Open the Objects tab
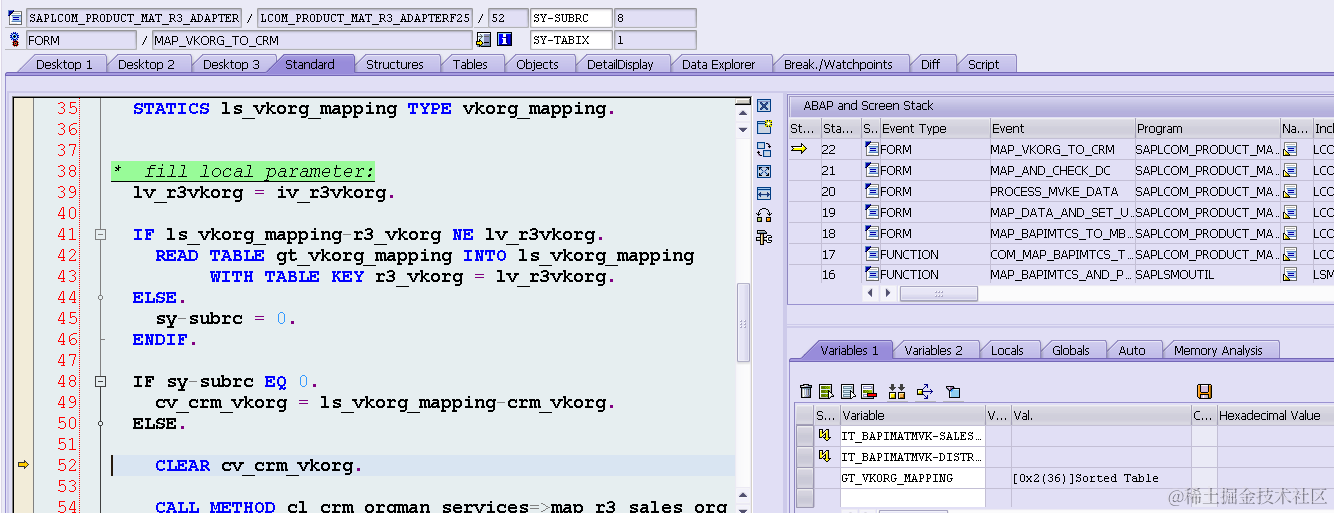The image size is (1334, 513). [537, 64]
